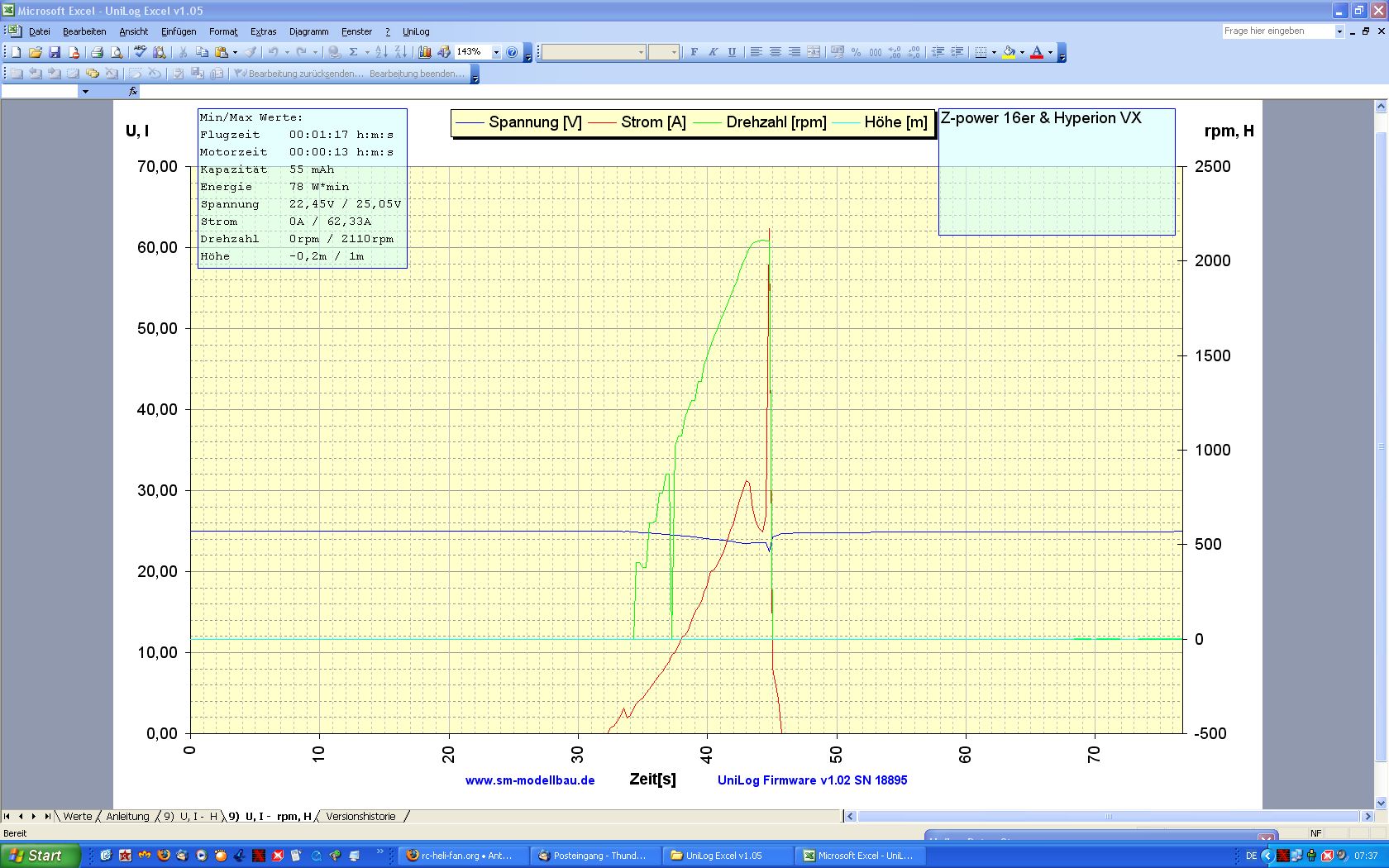The width and height of the screenshot is (1389, 868).
Task: Click the www.sm-modellbau.de link
Action: (x=530, y=780)
